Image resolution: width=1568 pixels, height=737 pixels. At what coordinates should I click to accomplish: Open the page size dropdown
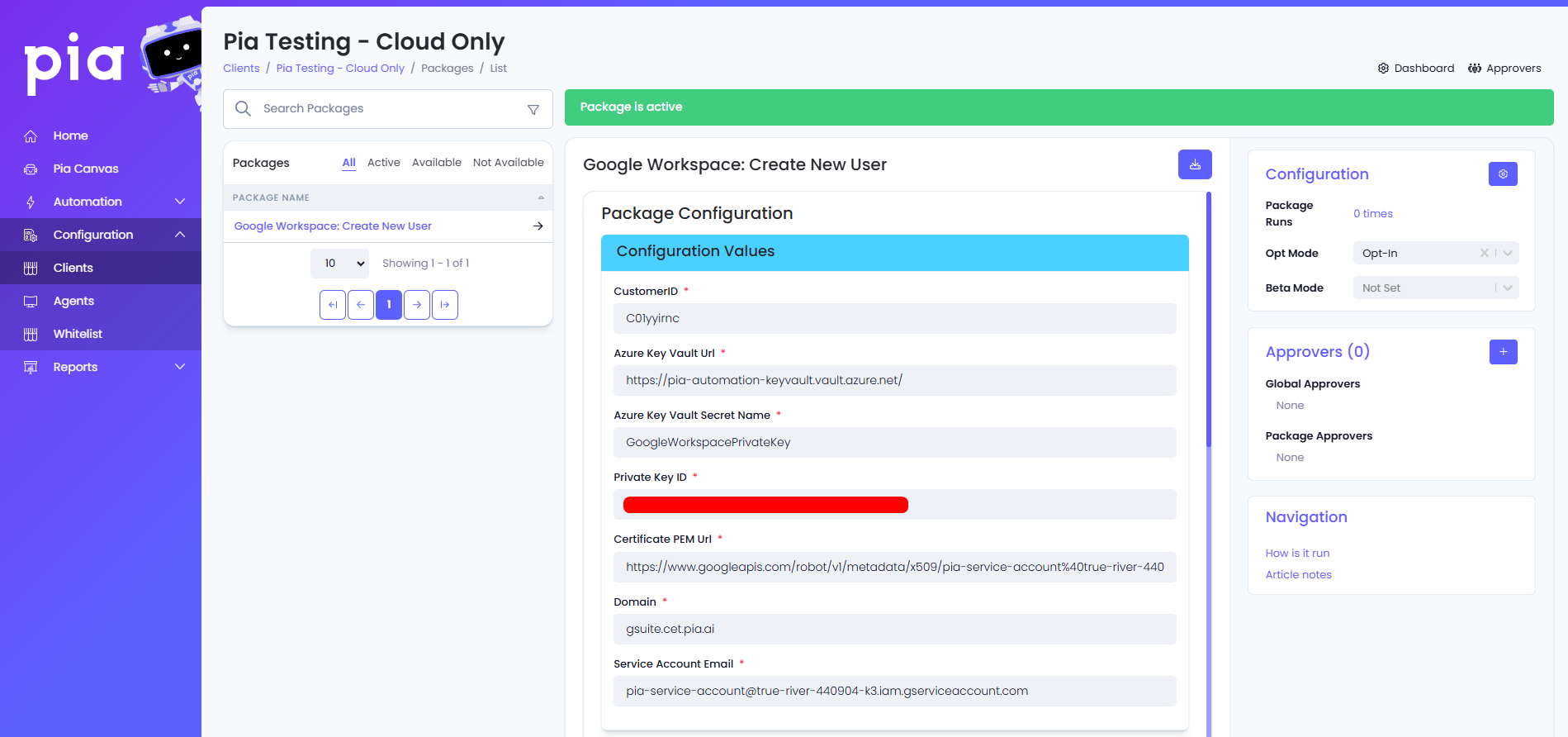(x=339, y=264)
